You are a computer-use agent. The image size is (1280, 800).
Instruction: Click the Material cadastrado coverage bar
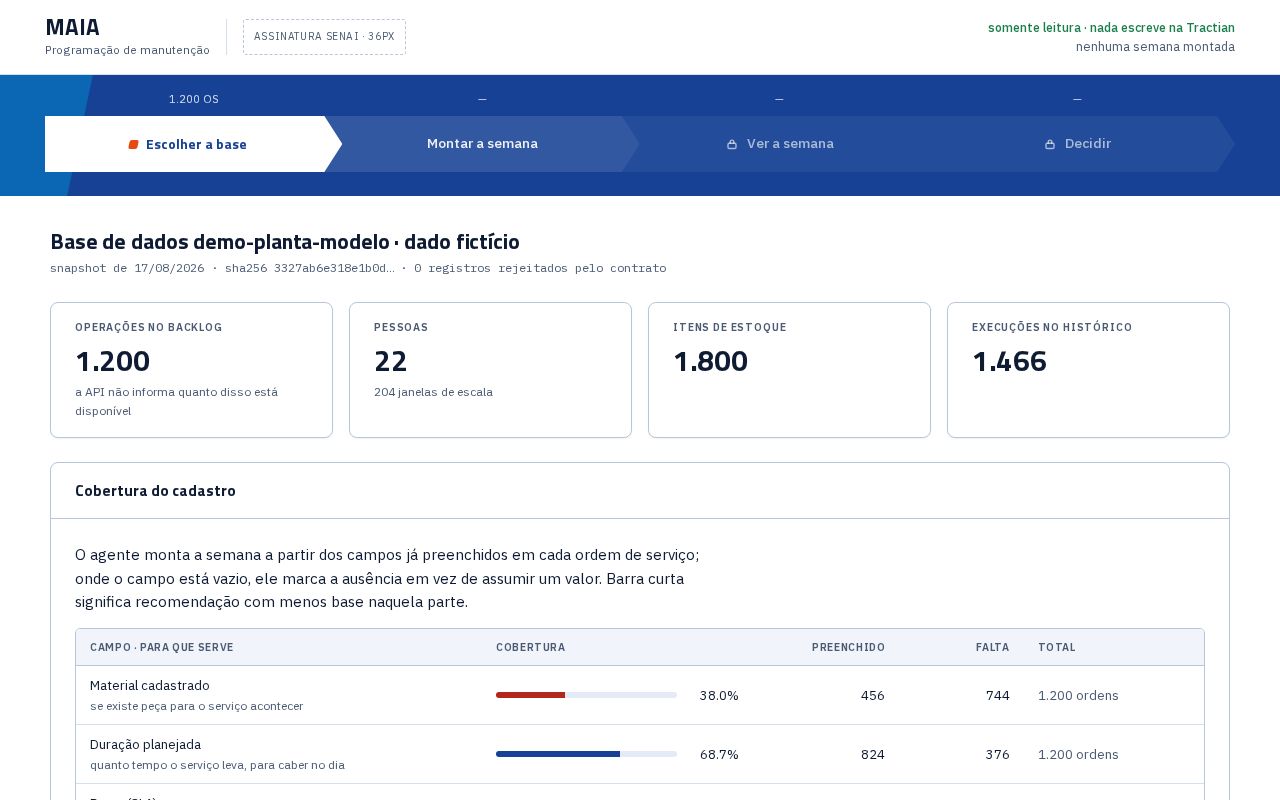tap(586, 695)
